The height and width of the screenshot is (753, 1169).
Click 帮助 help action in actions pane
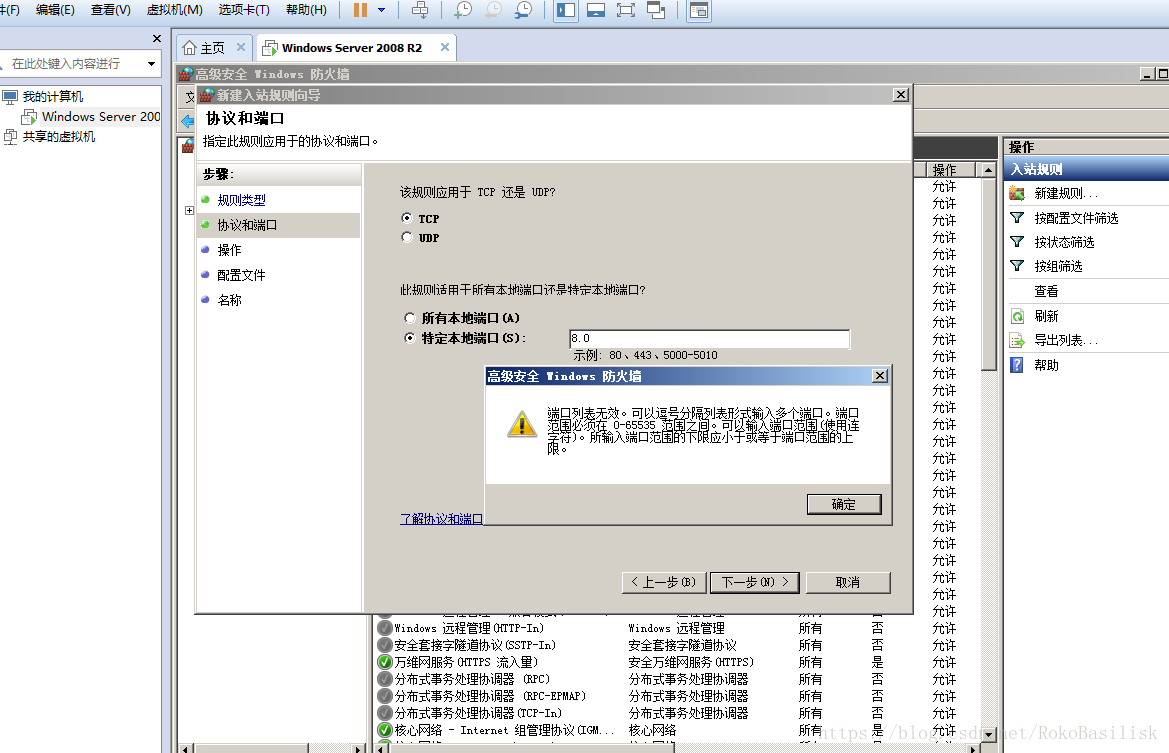coord(1046,365)
